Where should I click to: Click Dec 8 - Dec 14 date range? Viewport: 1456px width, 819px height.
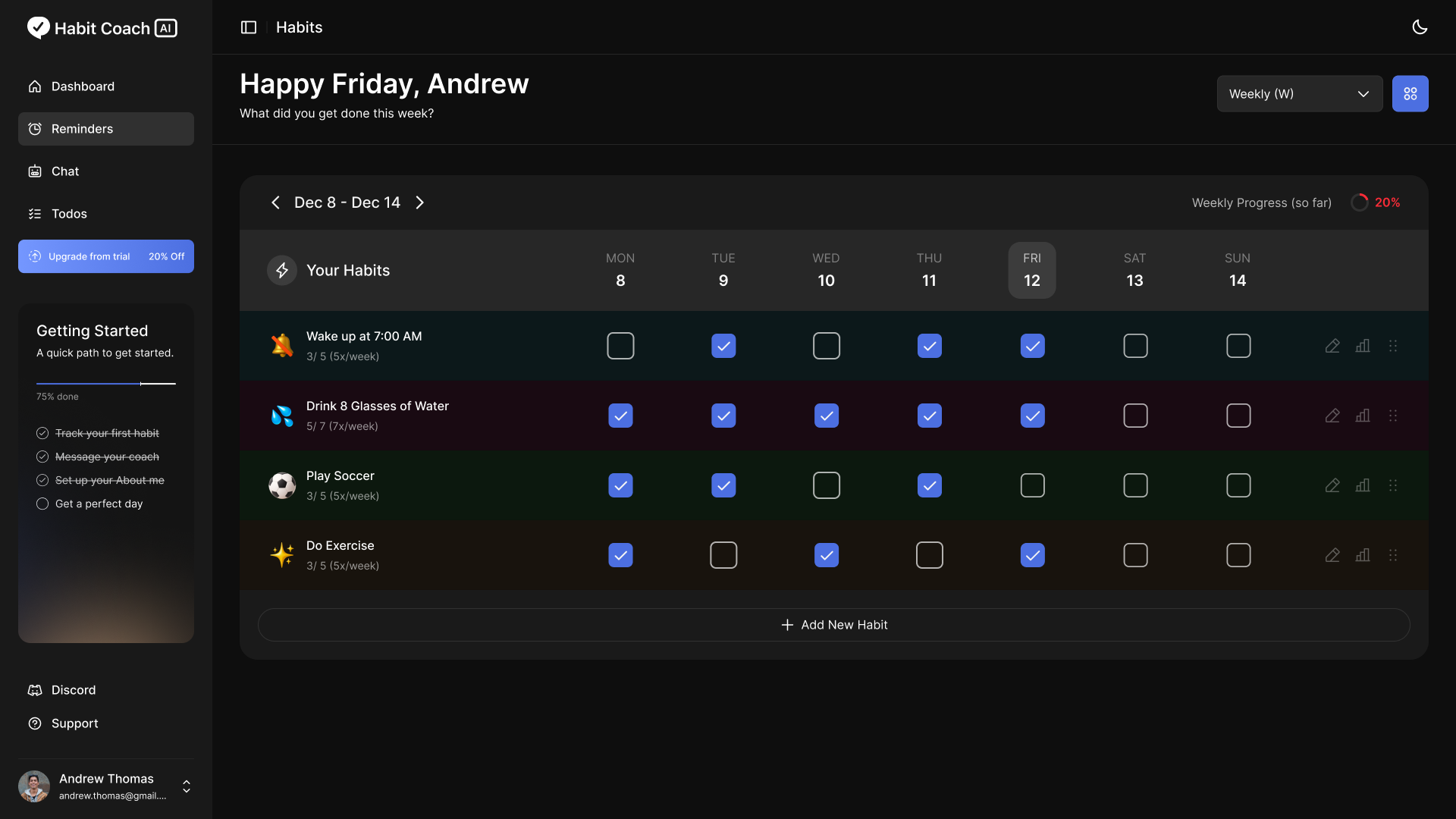coord(347,202)
